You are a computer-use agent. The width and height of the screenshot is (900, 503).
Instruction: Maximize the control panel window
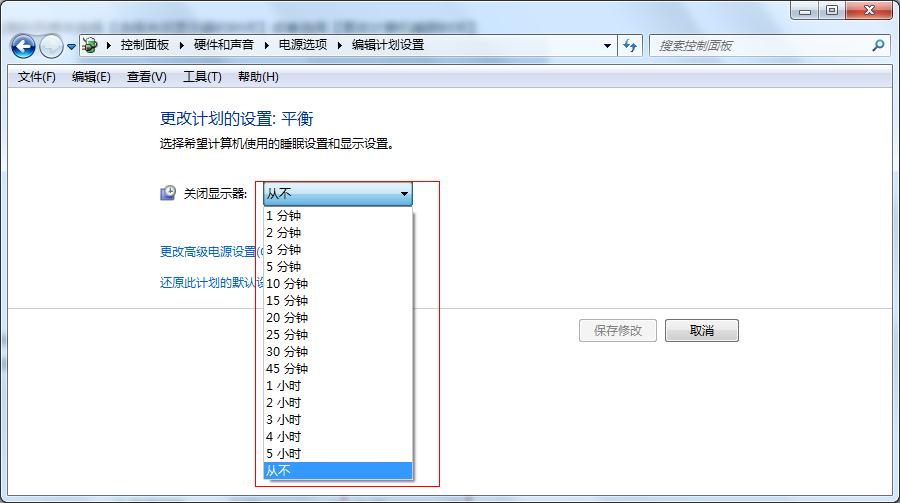(832, 10)
